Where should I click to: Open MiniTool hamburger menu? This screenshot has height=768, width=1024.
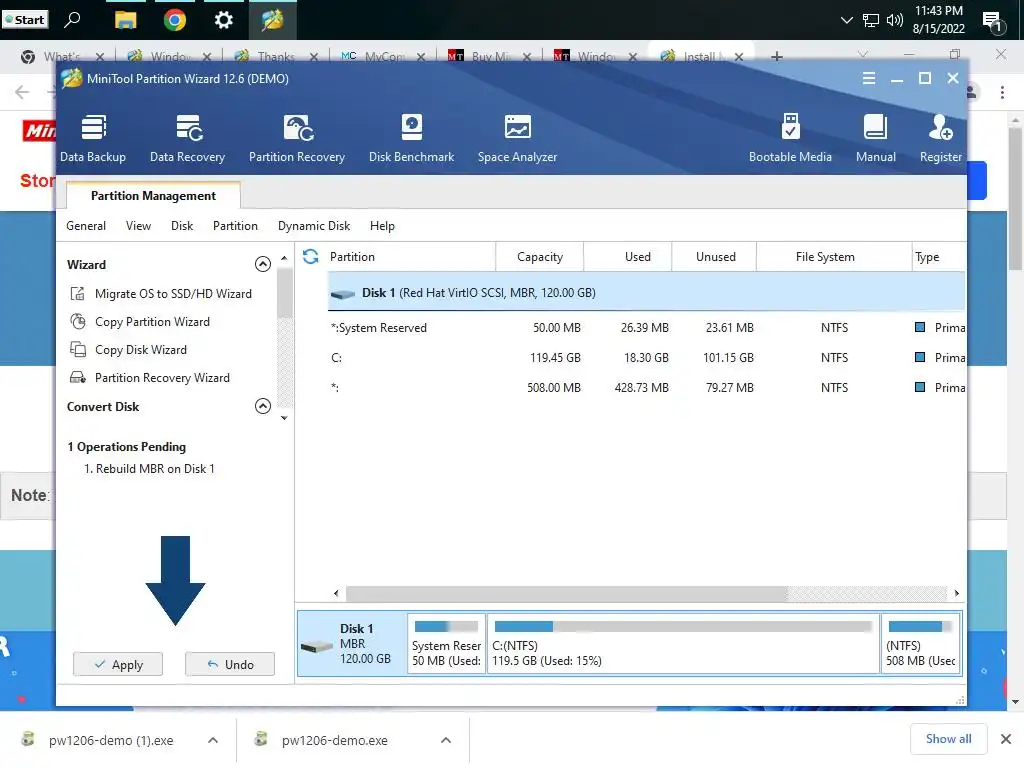869,78
